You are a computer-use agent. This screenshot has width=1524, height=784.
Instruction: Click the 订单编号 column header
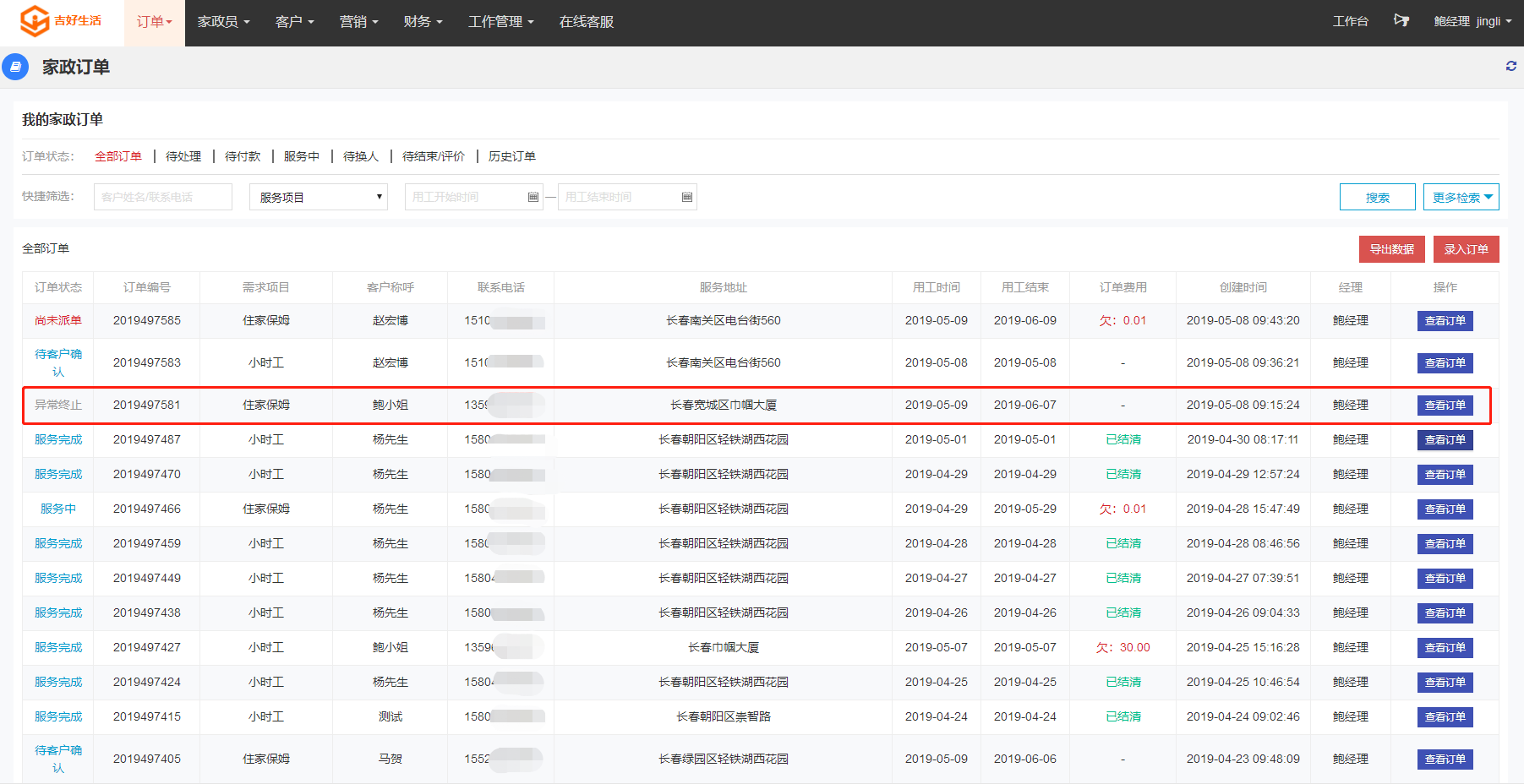pyautogui.click(x=147, y=287)
